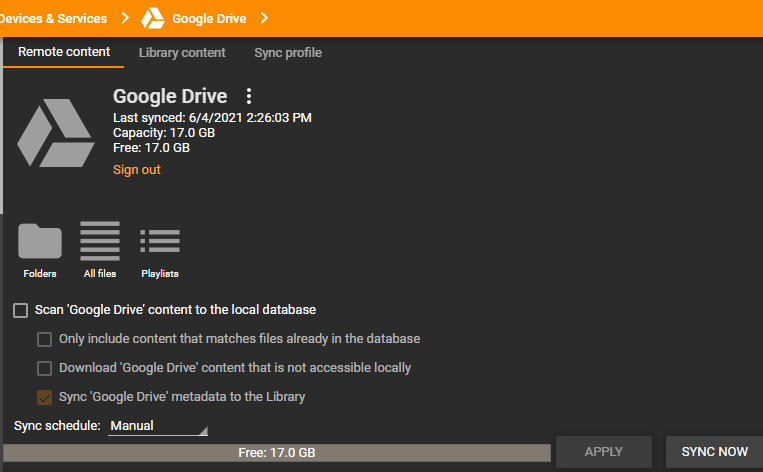Open the three-dot menu beside Google Drive

(249, 97)
